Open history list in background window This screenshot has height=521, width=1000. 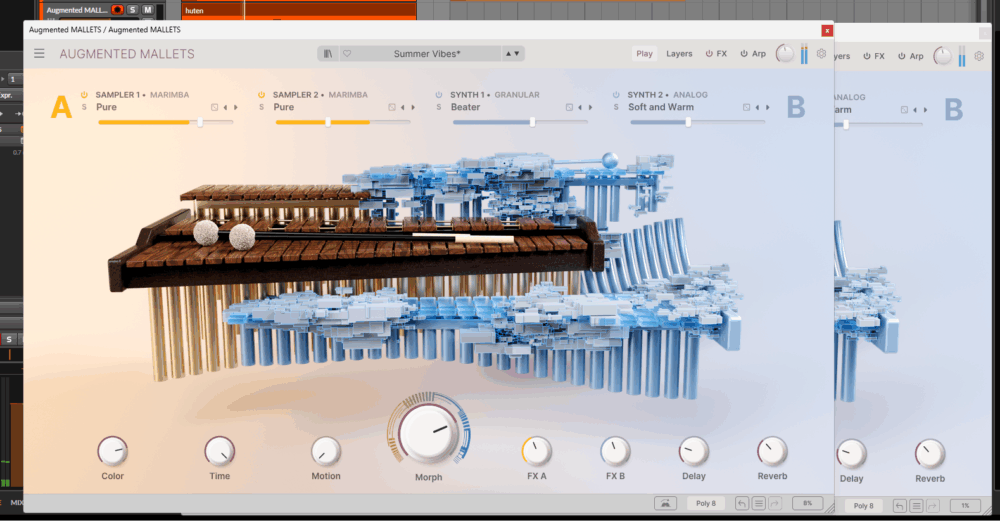pos(916,506)
